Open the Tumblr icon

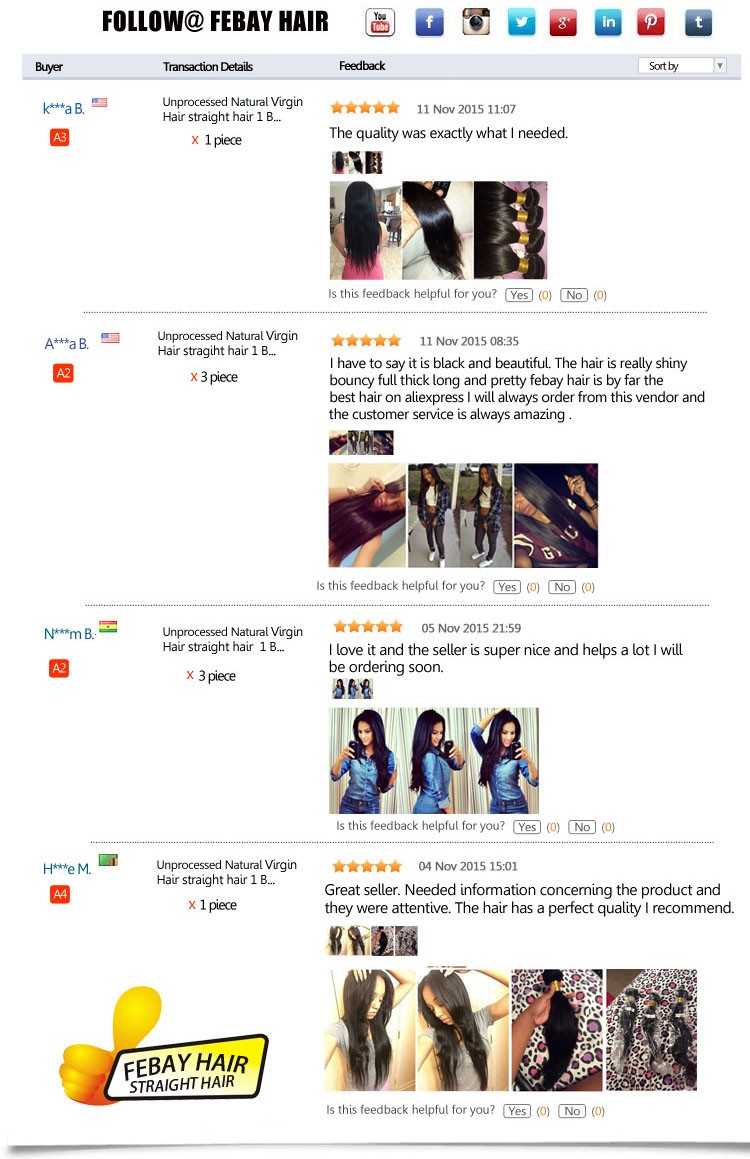[x=698, y=22]
